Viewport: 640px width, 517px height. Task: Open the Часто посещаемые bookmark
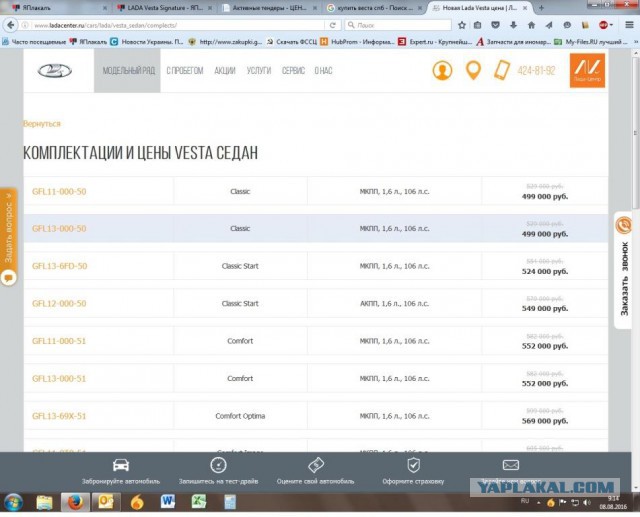click(34, 42)
